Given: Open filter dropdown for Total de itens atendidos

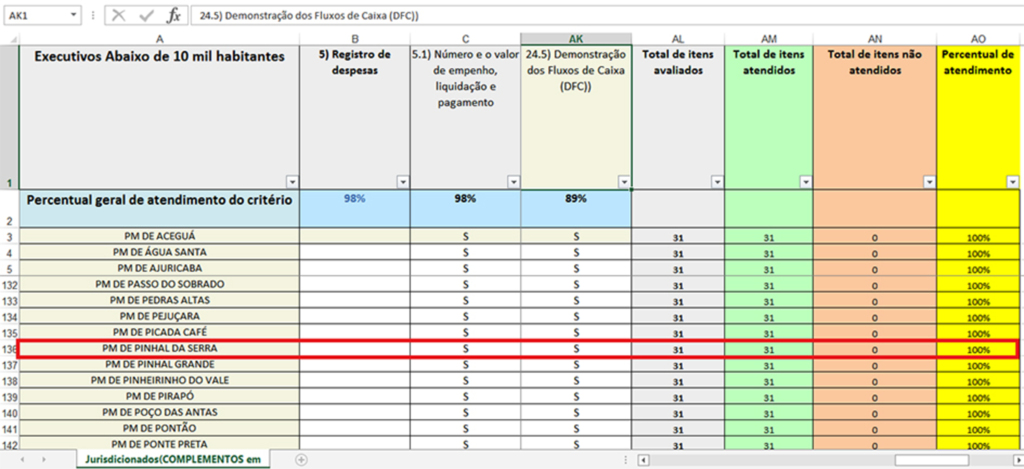Looking at the screenshot, I should click(x=806, y=182).
